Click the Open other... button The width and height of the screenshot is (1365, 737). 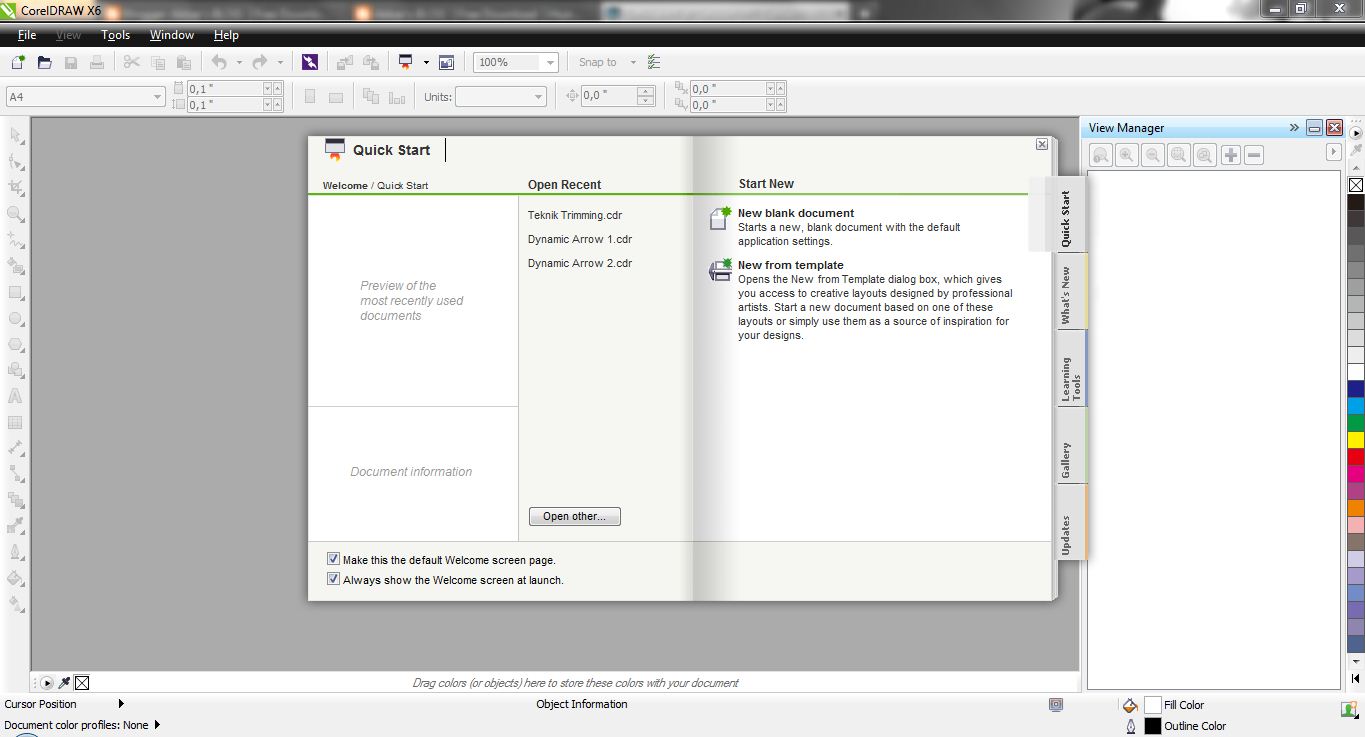click(x=574, y=516)
